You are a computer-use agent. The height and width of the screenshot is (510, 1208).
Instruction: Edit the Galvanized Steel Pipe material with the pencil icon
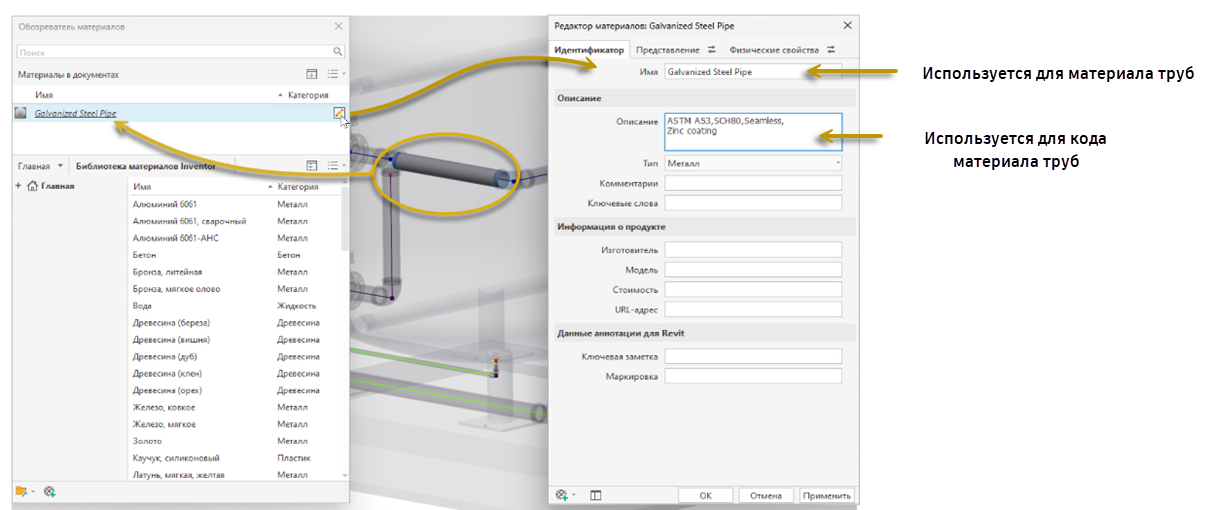click(340, 113)
